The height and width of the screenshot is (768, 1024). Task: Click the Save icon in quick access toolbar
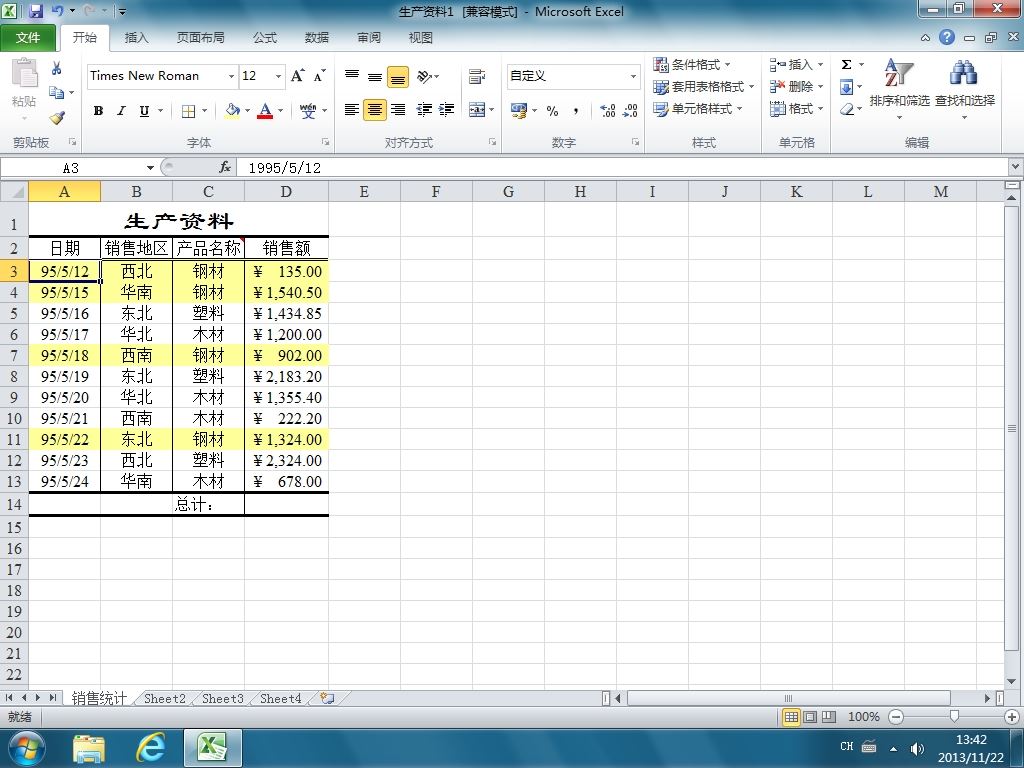point(36,11)
